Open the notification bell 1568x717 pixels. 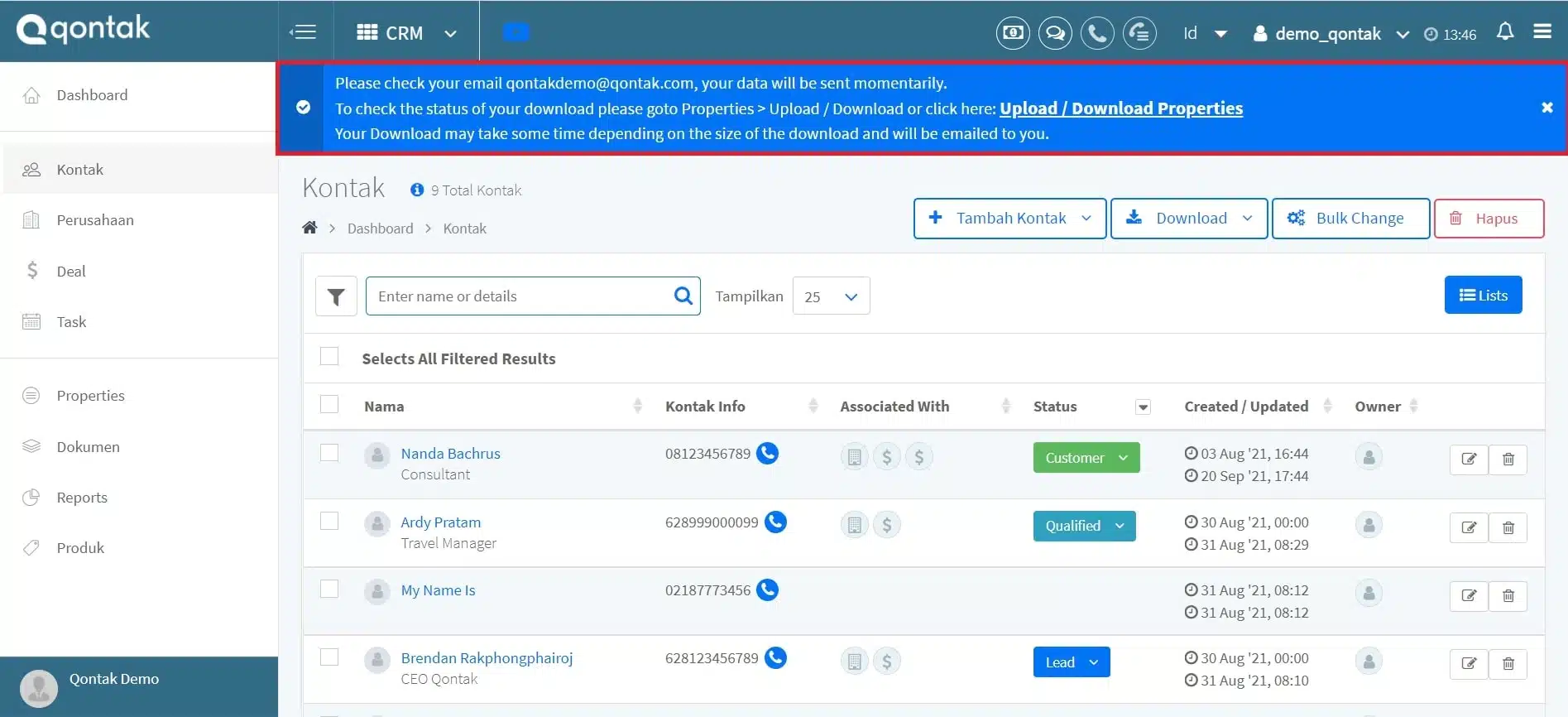(1505, 31)
